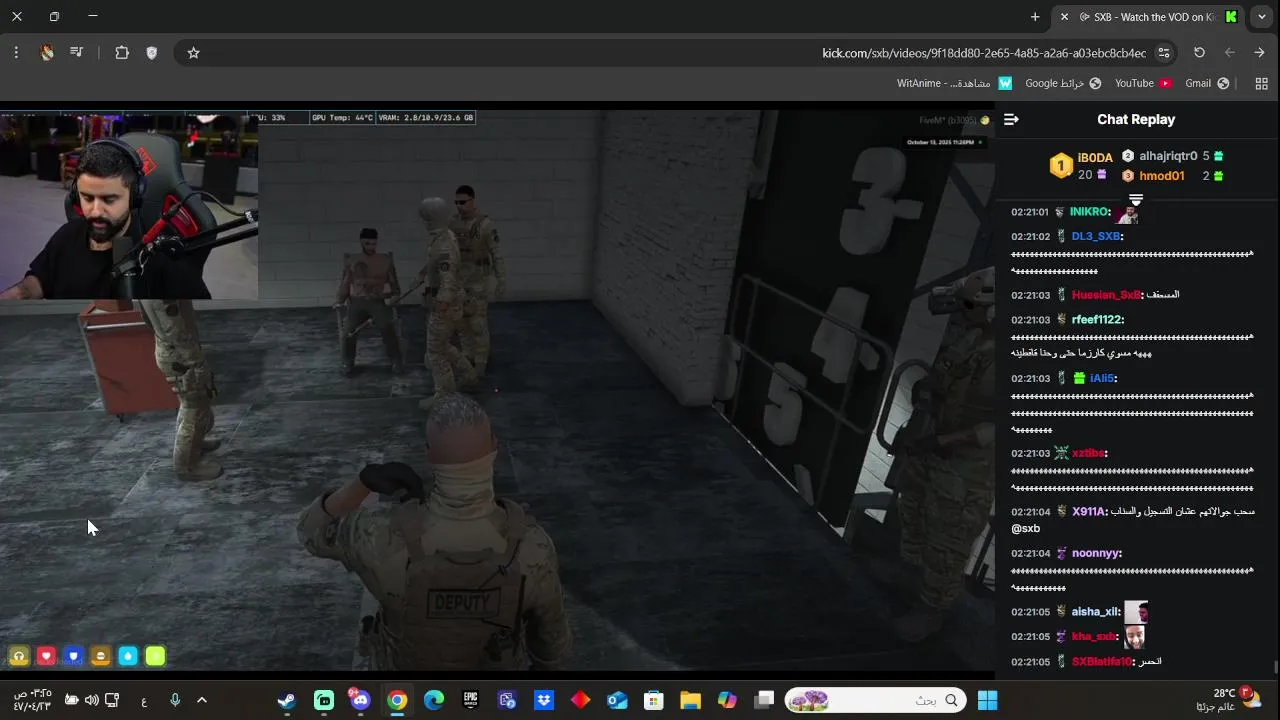1280x720 pixels.
Task: Open Huesian_SxB's chat profile
Action: [x=1107, y=295]
